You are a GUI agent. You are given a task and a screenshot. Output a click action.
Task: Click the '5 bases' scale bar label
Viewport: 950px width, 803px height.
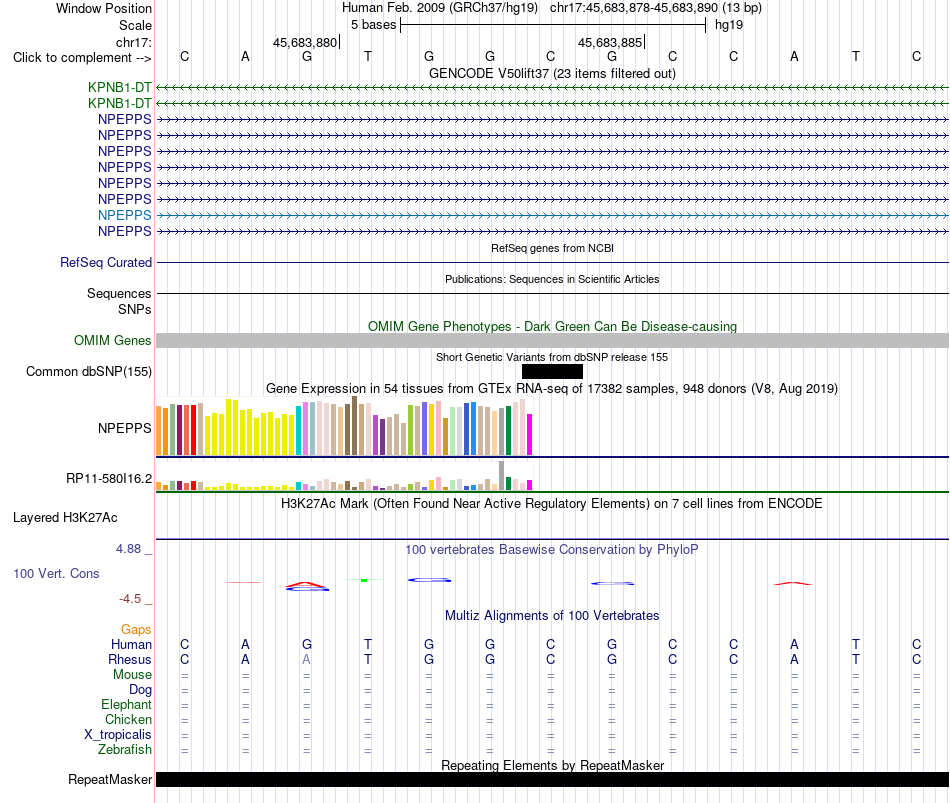(373, 25)
